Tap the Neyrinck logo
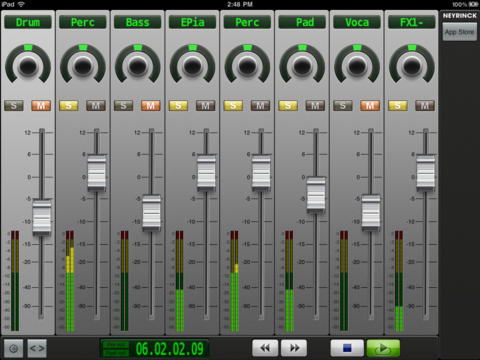Viewport: 480px width, 360px height. tap(460, 15)
